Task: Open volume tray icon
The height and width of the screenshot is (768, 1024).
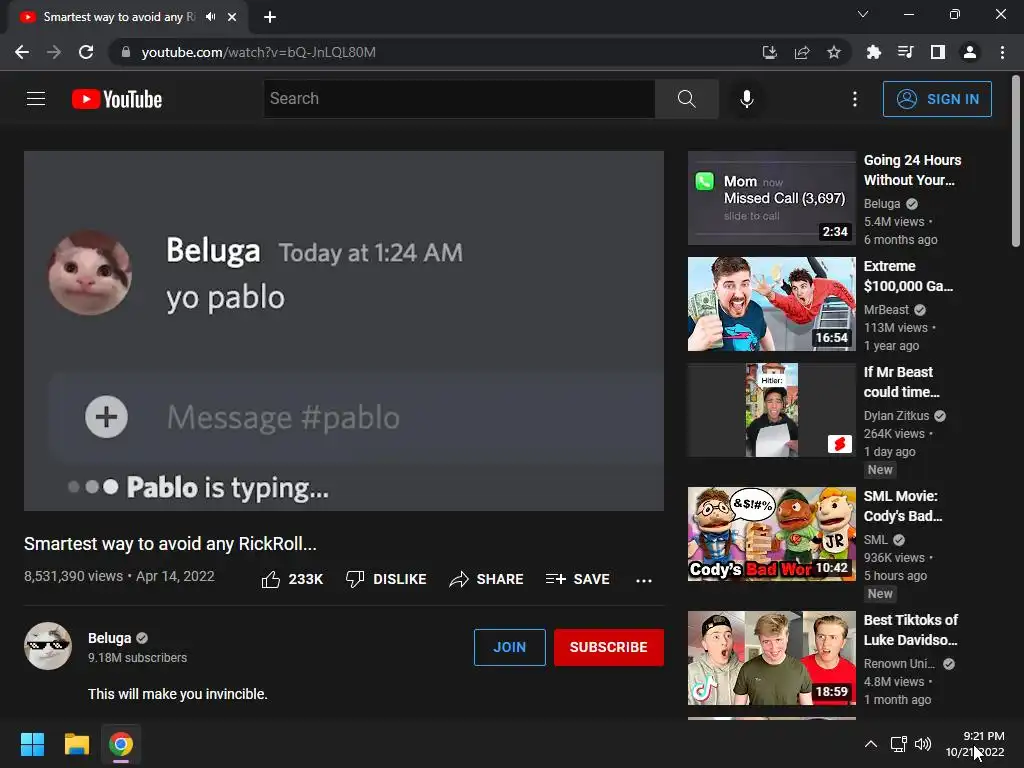Action: coord(923,744)
